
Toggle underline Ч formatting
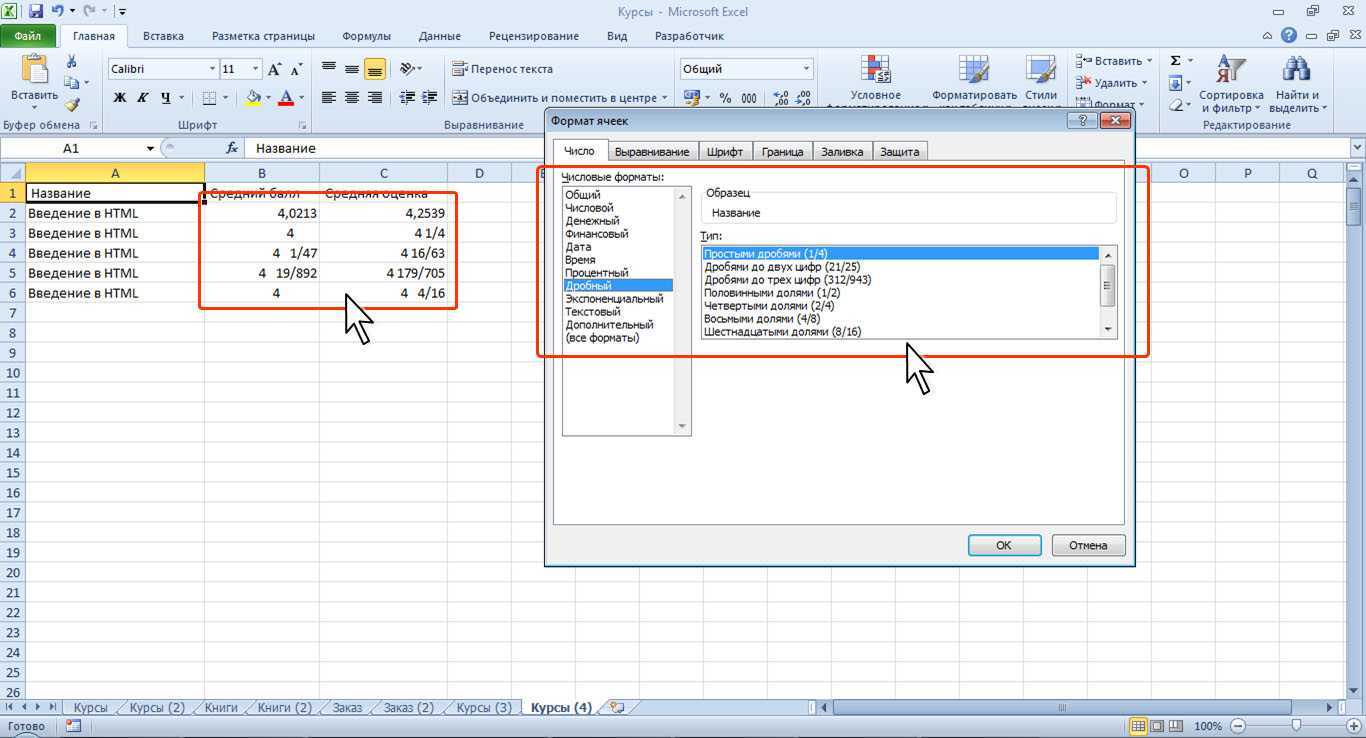click(166, 98)
